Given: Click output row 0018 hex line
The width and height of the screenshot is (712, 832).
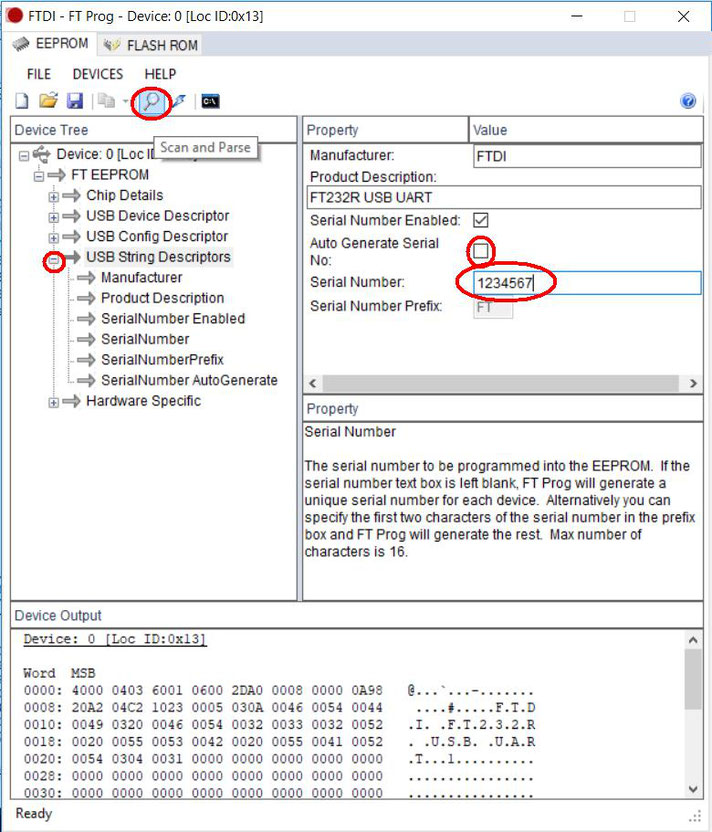Looking at the screenshot, I should pyautogui.click(x=280, y=741).
